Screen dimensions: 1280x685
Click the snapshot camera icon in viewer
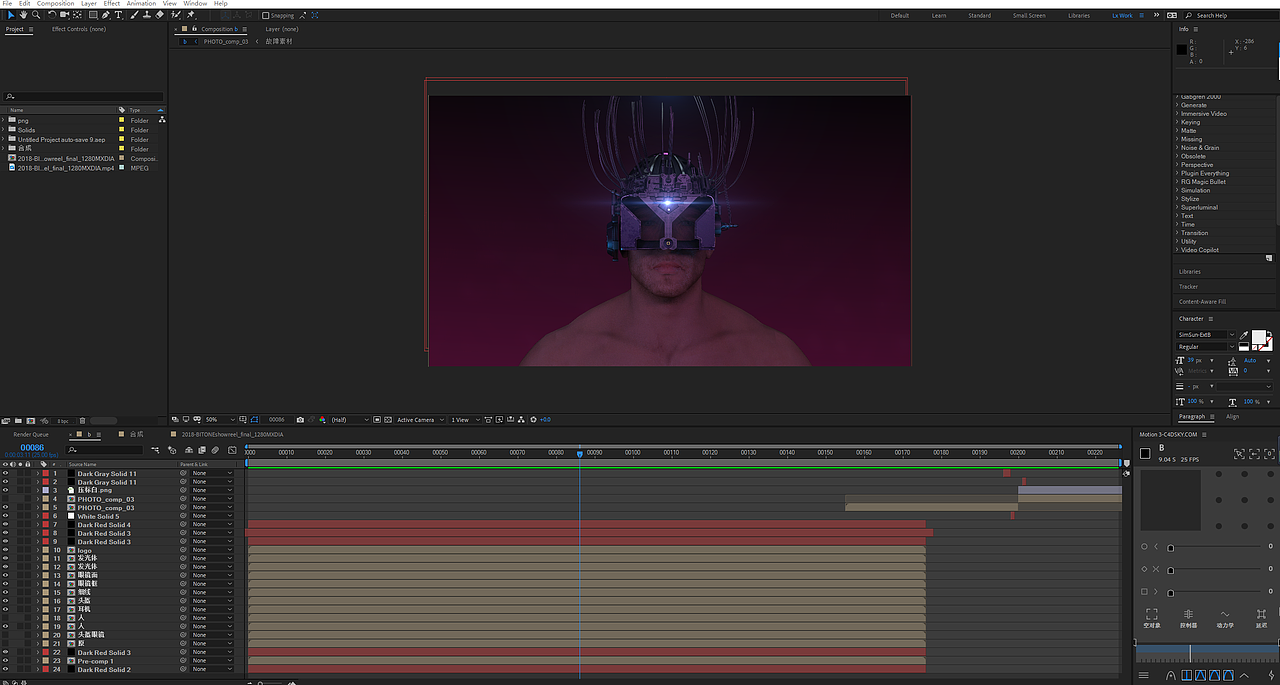coord(300,419)
